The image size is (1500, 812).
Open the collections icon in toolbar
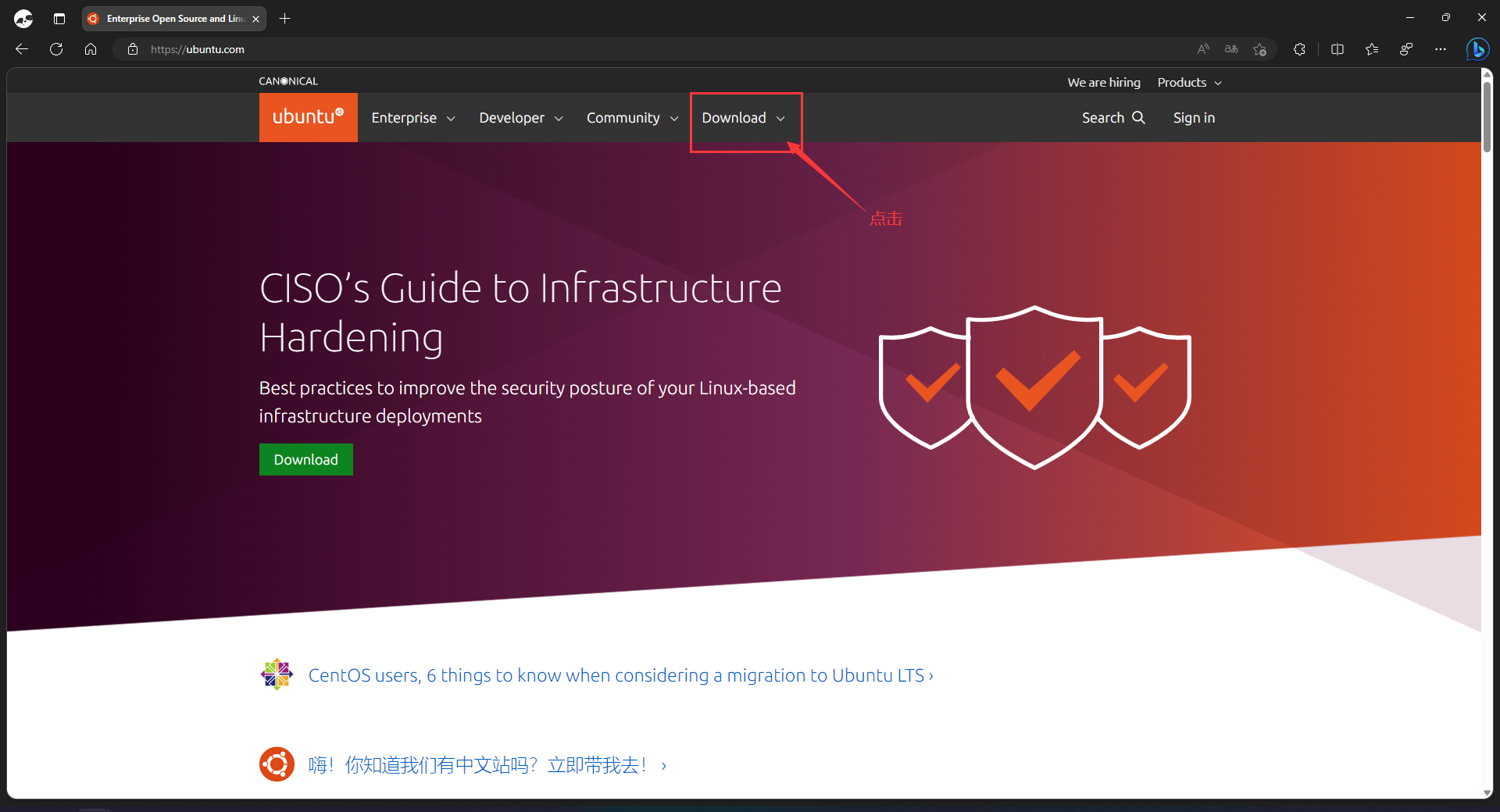1406,49
